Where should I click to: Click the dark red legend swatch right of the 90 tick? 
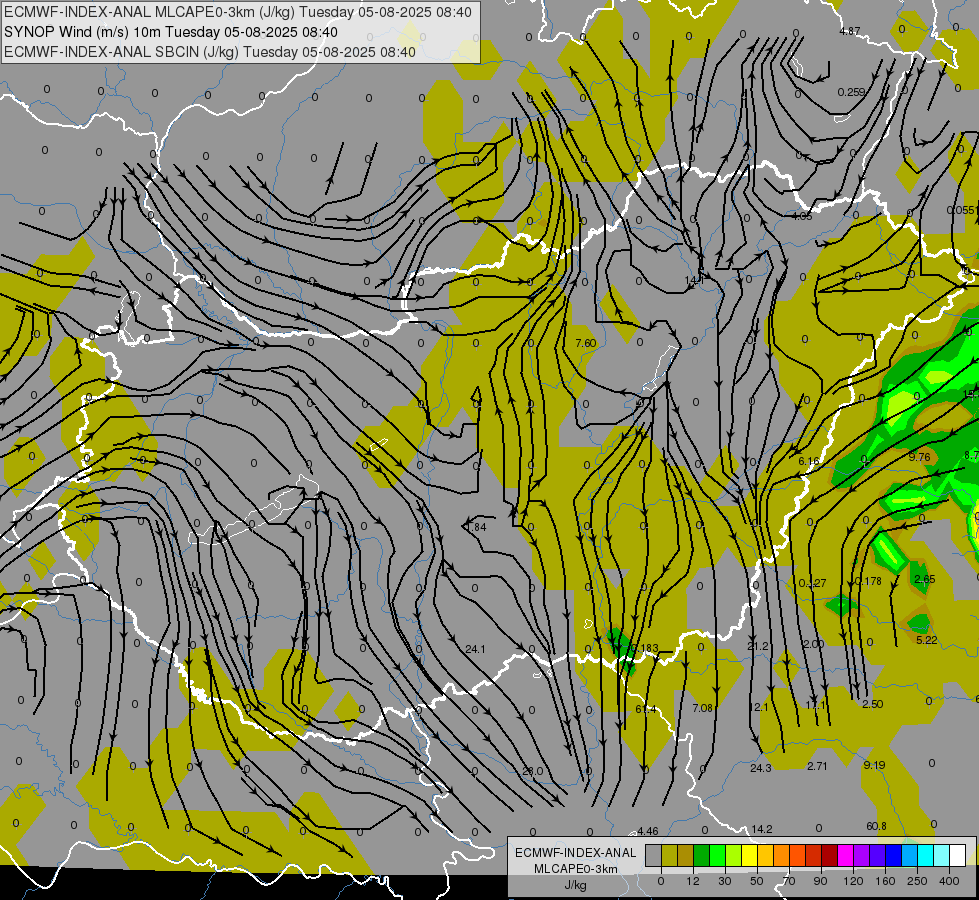click(x=830, y=855)
